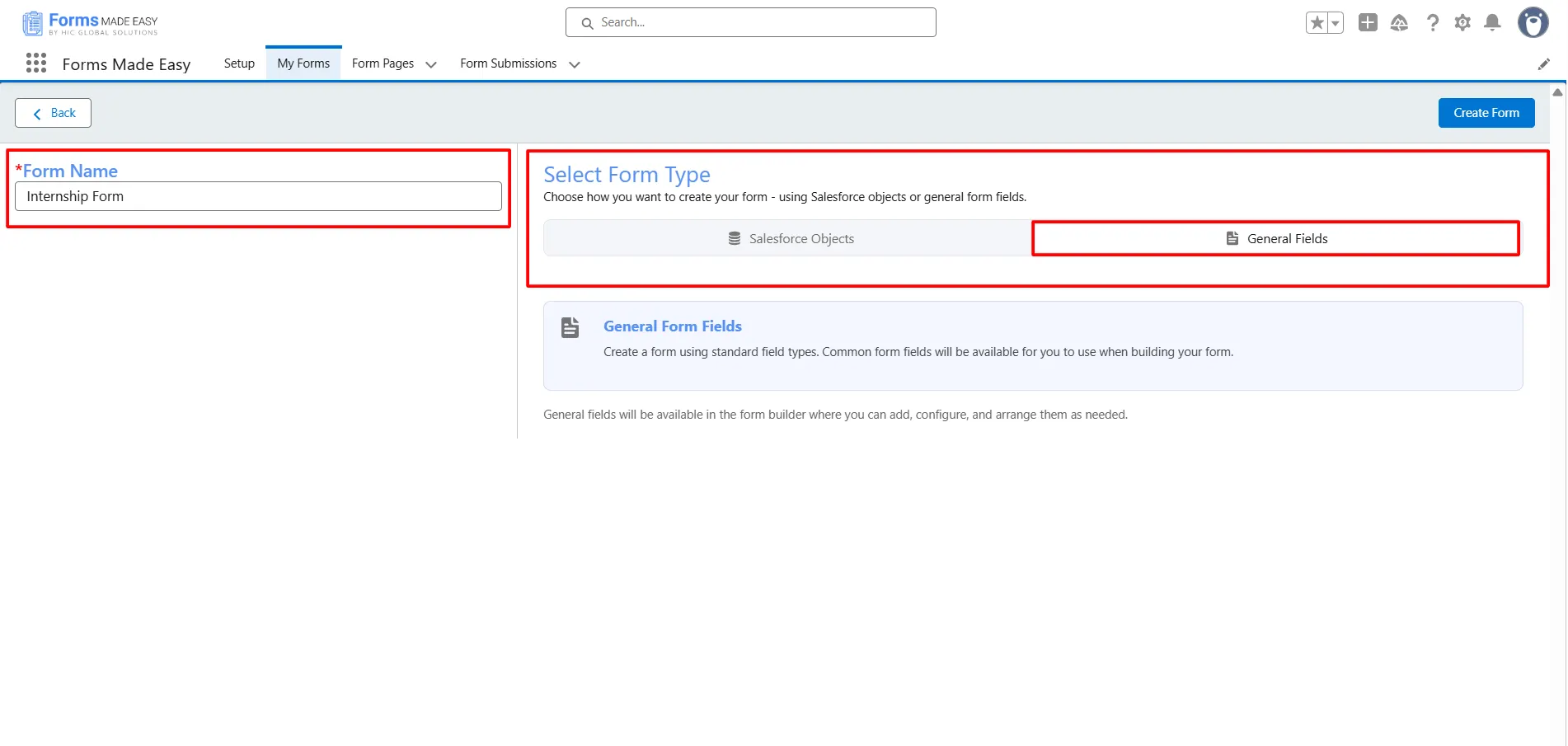Expand the Form Pages dropdown chevron
The width and height of the screenshot is (1568, 746).
(x=431, y=64)
